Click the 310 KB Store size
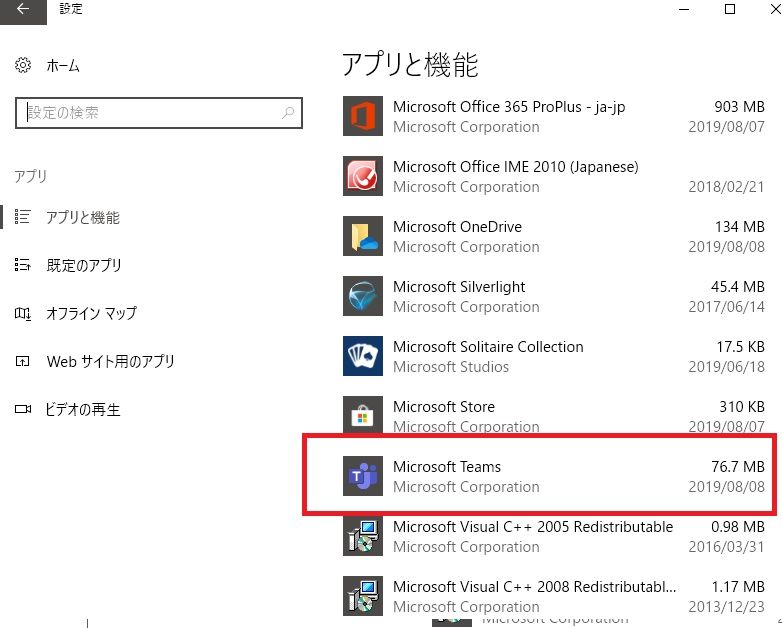The image size is (782, 628). [742, 407]
